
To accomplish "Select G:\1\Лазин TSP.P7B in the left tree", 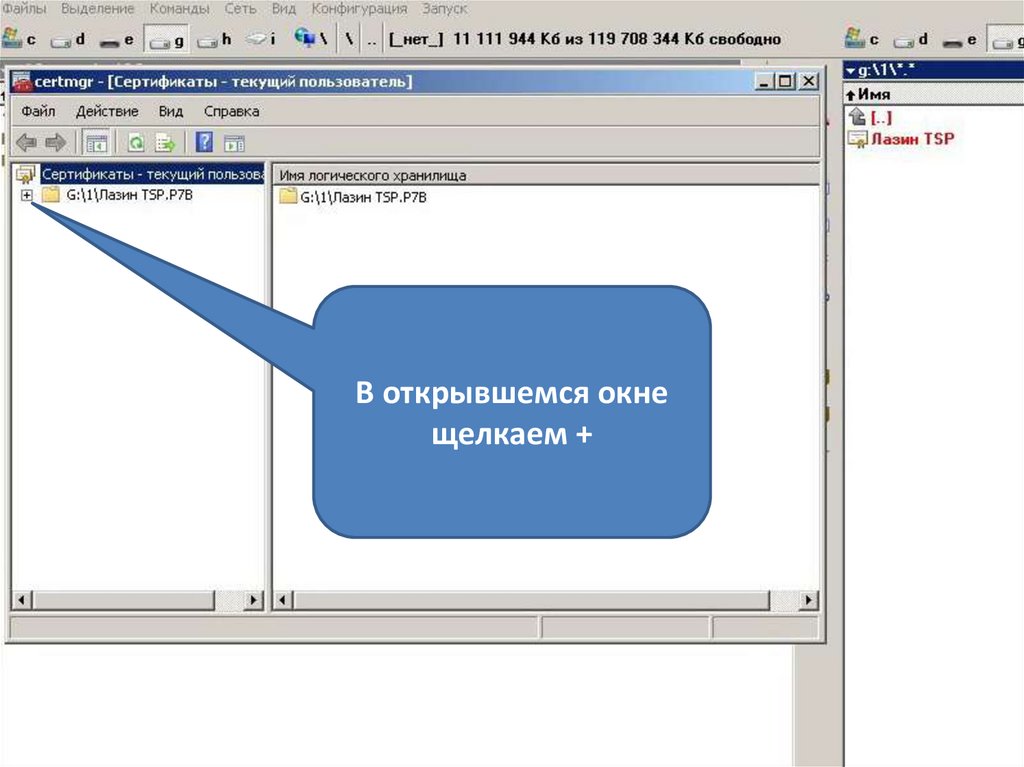I will coord(129,195).
